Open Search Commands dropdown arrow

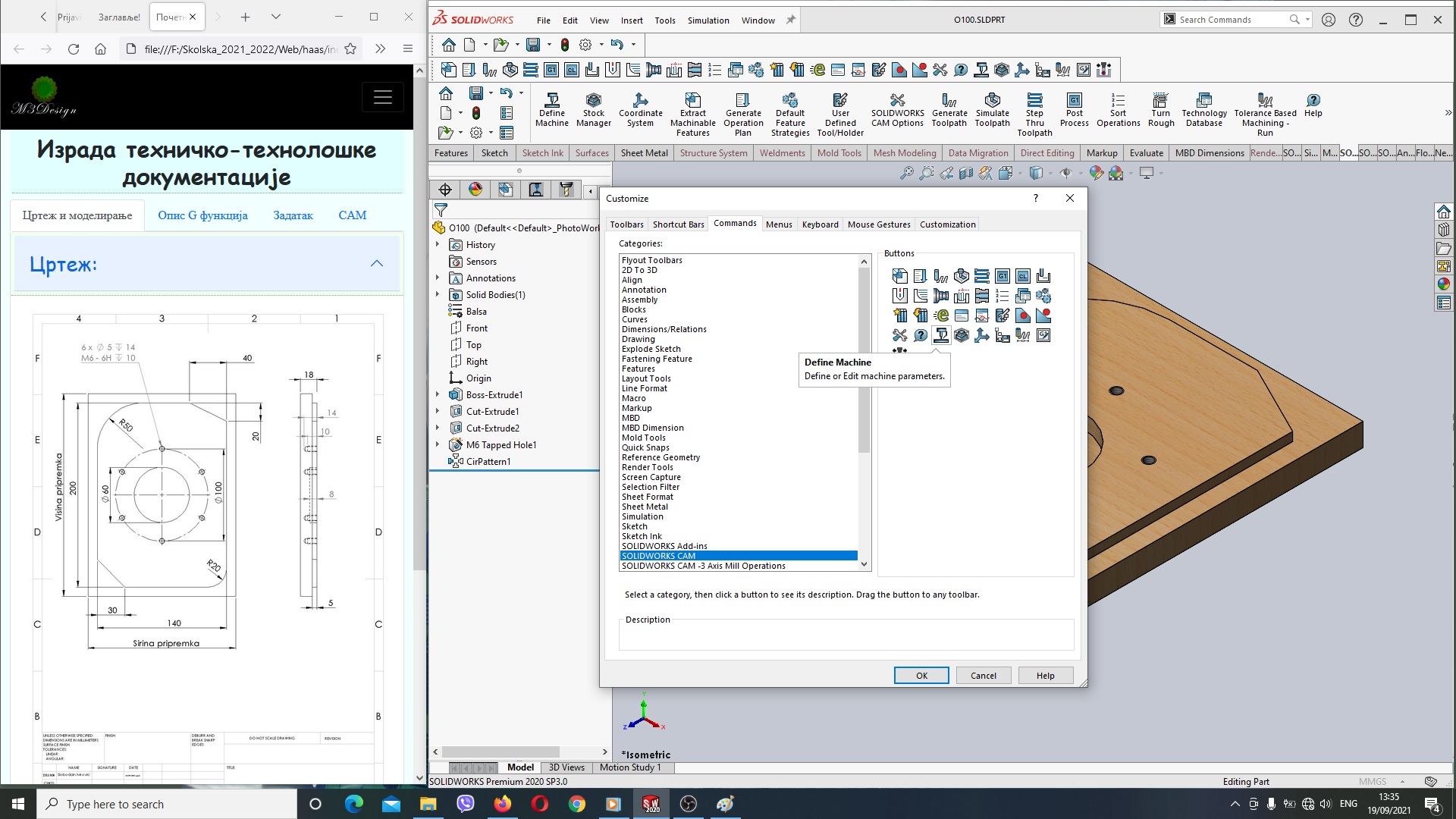tap(1308, 20)
